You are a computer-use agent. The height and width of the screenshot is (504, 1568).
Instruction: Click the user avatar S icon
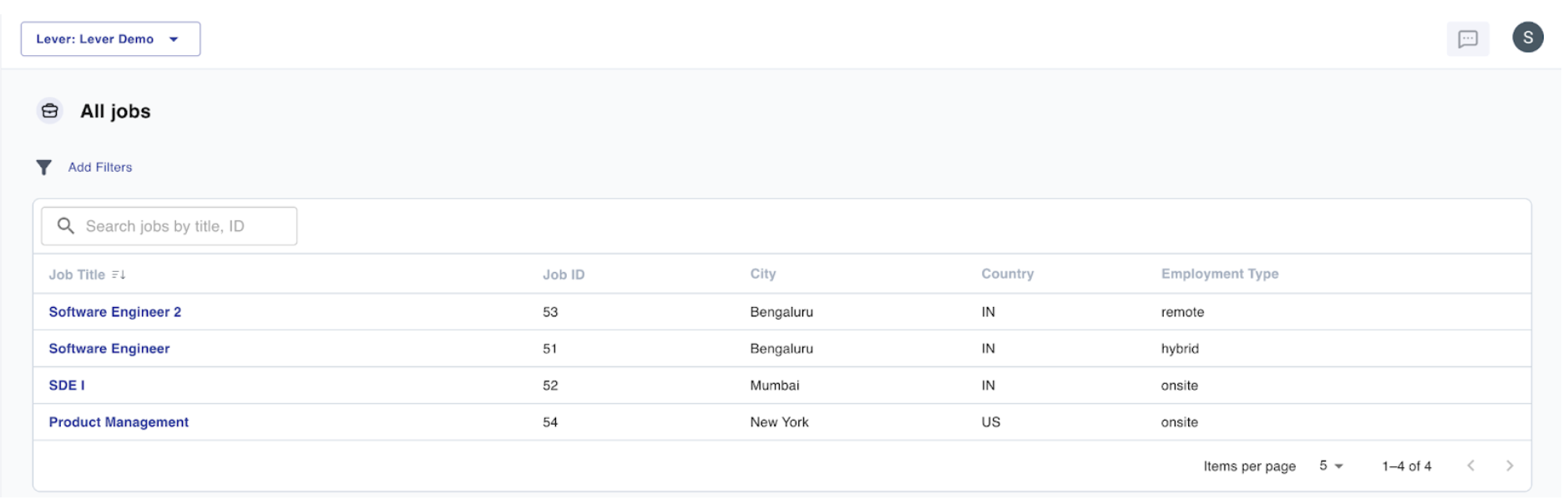1527,38
